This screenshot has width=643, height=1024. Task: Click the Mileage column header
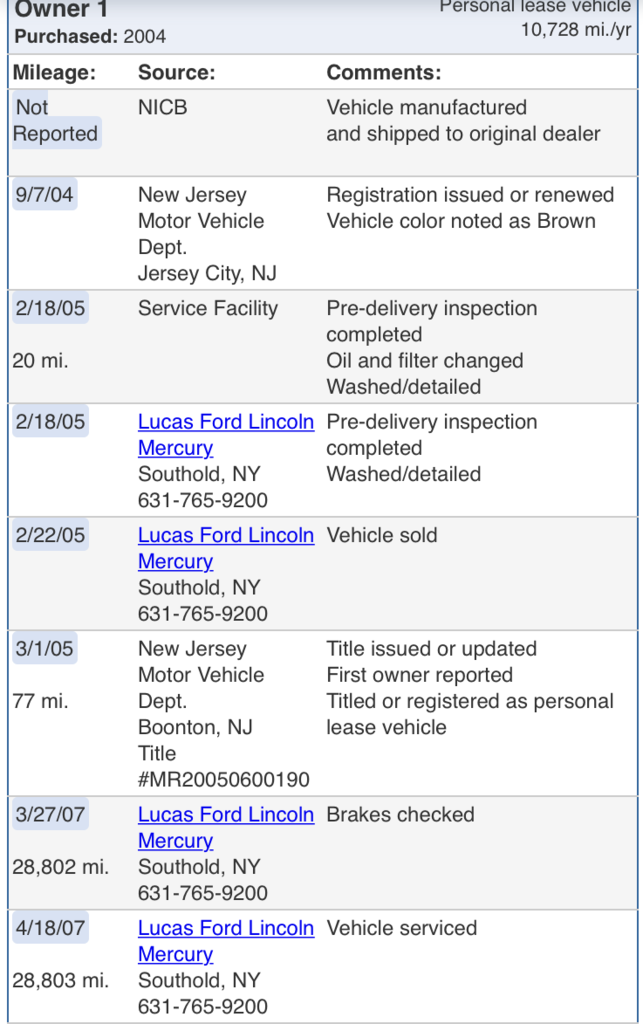tap(54, 72)
